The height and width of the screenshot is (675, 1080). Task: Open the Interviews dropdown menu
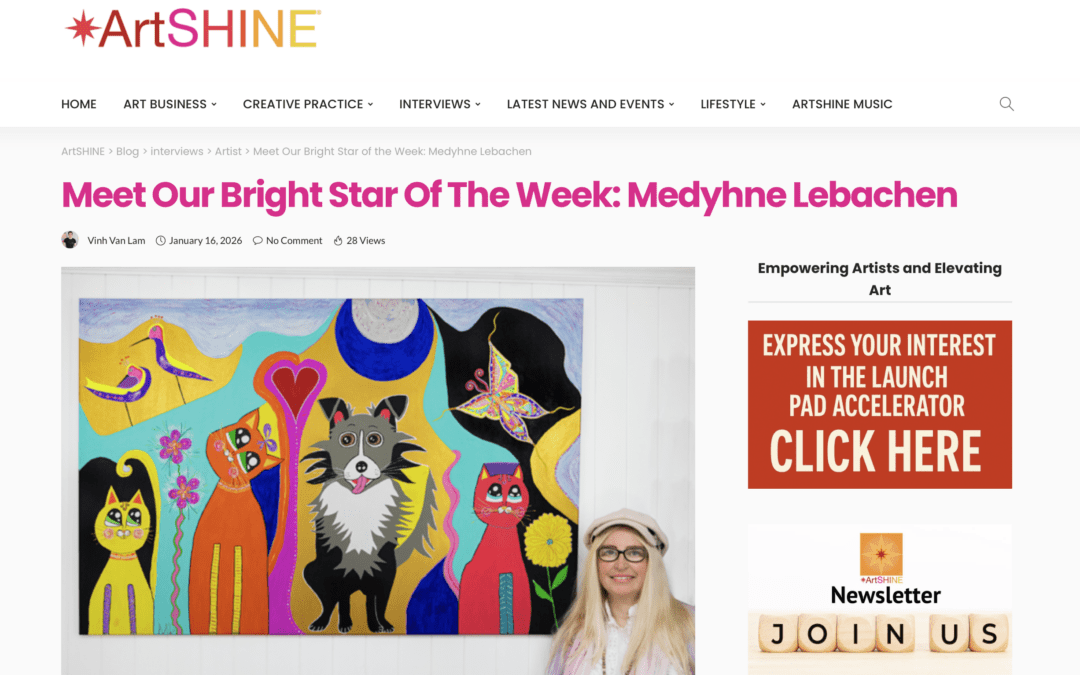click(x=439, y=104)
